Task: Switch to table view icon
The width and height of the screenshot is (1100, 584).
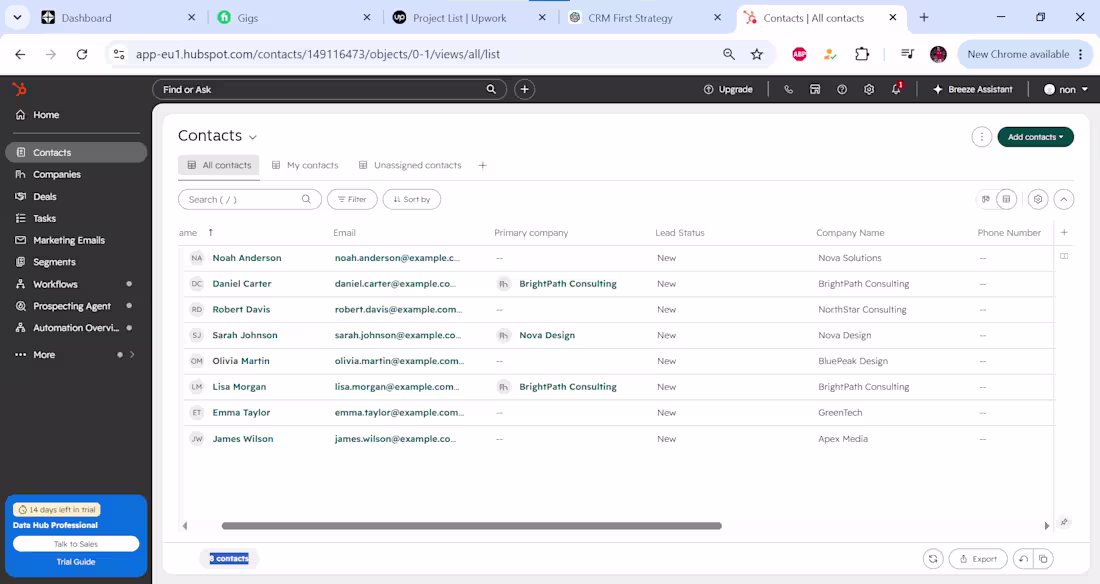Action: [1006, 199]
